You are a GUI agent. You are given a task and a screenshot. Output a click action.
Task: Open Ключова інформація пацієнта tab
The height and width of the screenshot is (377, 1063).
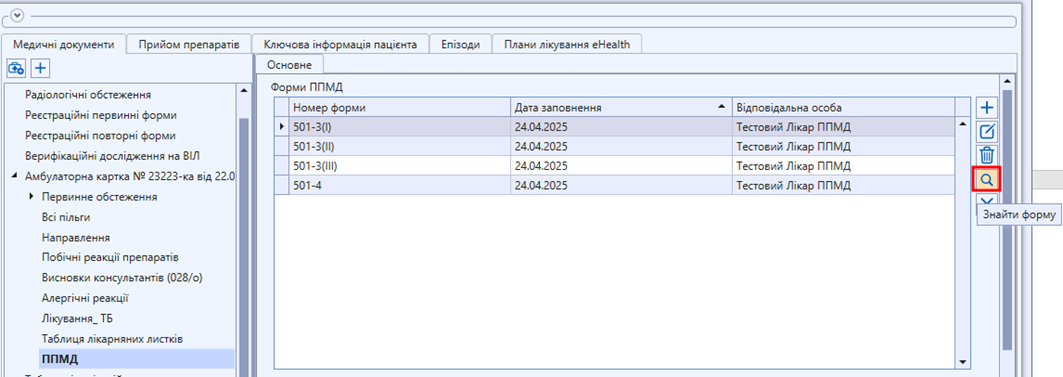tap(341, 45)
